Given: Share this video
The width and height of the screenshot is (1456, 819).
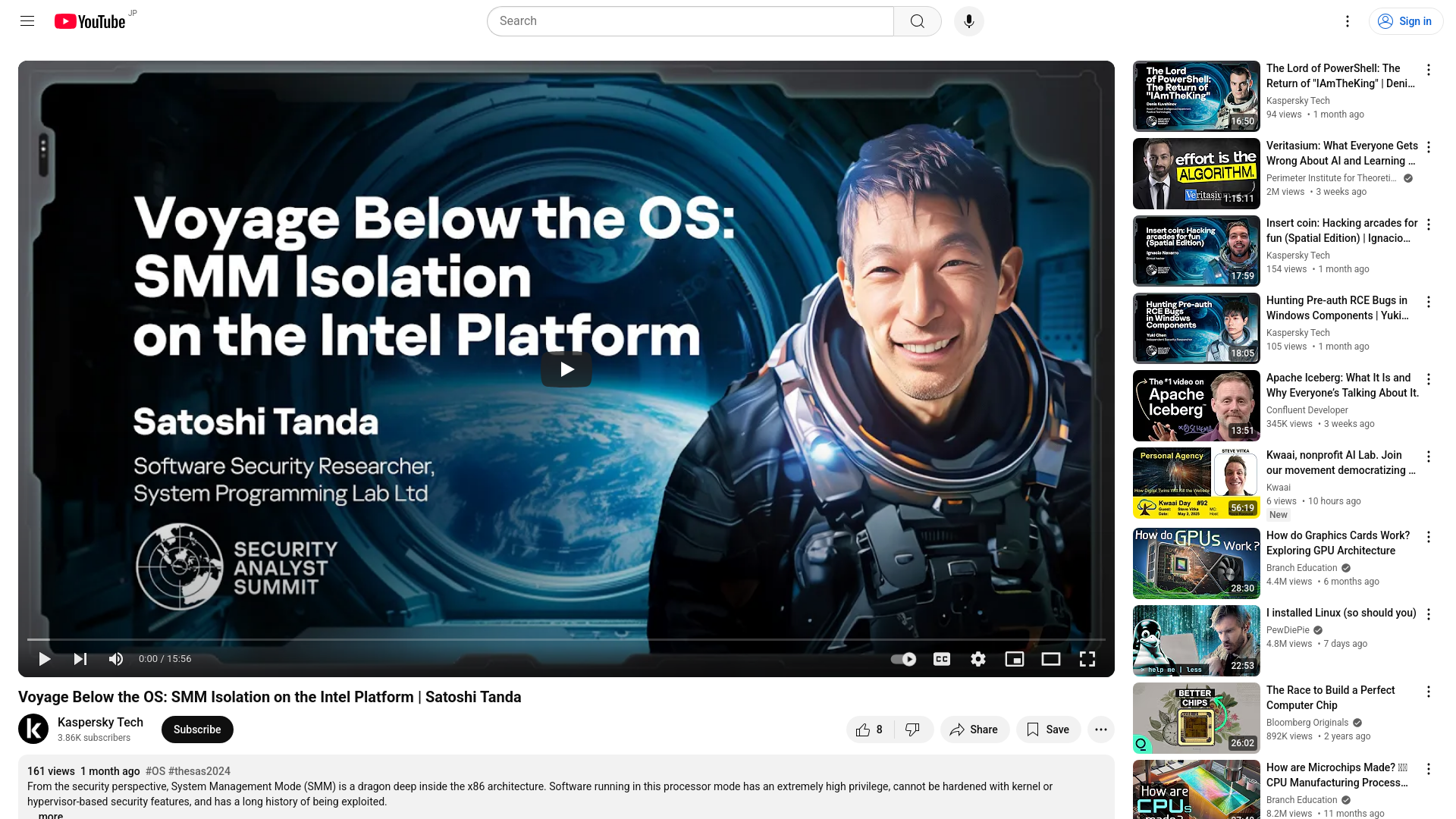Looking at the screenshot, I should pyautogui.click(x=974, y=730).
